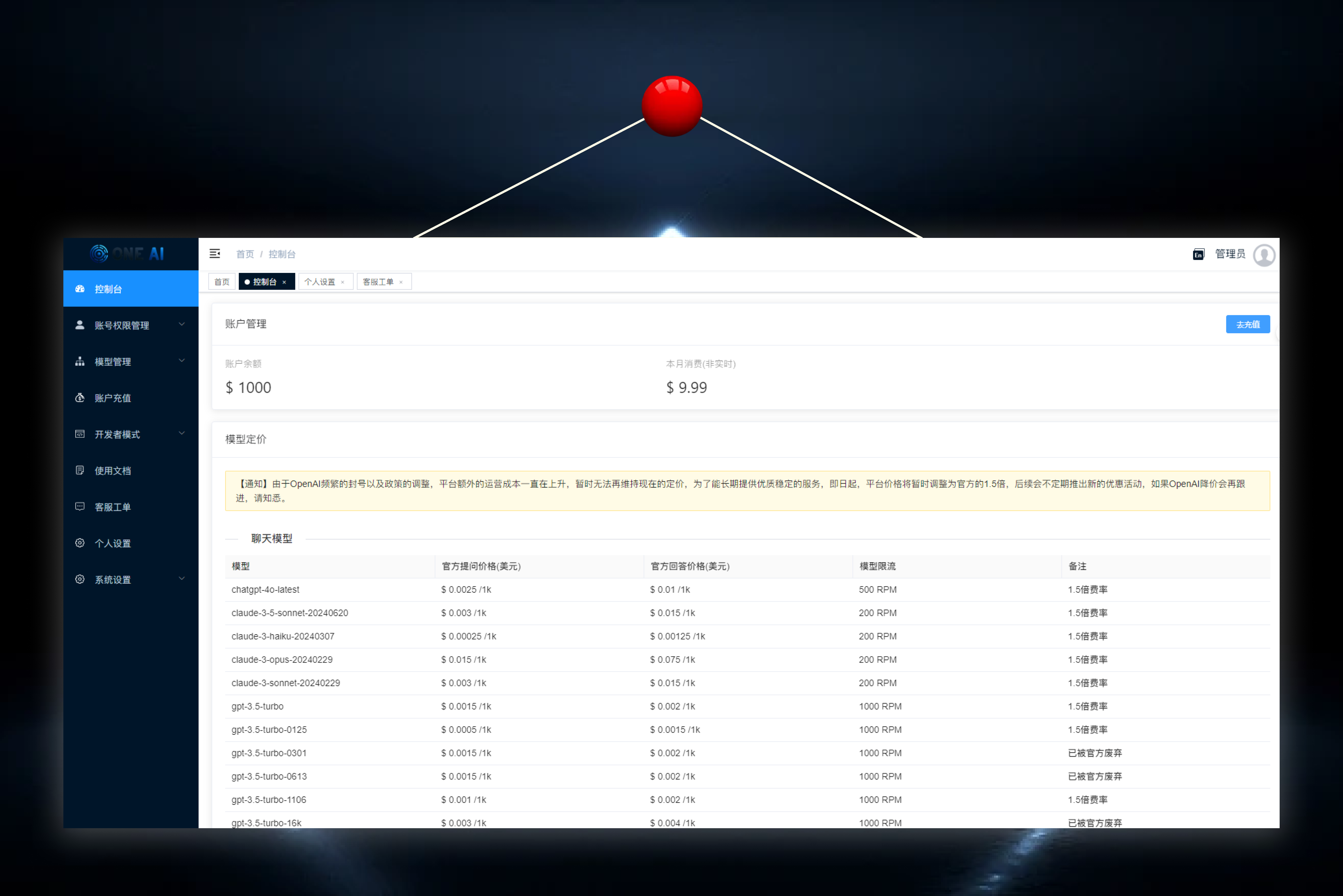Click the sidebar collapse hamburger icon
This screenshot has width=1343, height=896.
215,254
